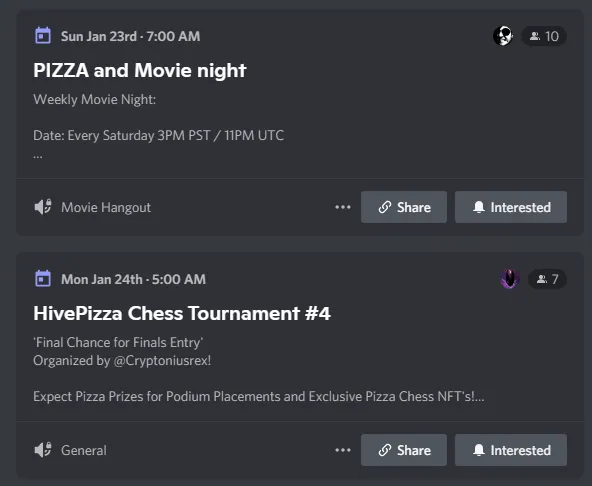Click calendar icon beside Sun Jan 23rd
Screen dimensions: 592x486
pos(43,36)
